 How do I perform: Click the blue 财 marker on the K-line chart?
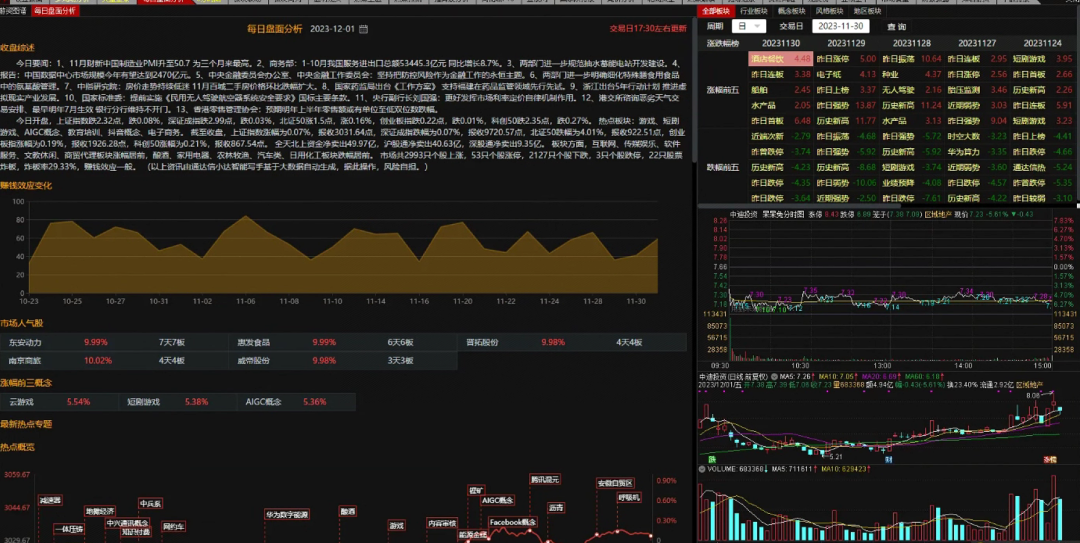point(889,459)
